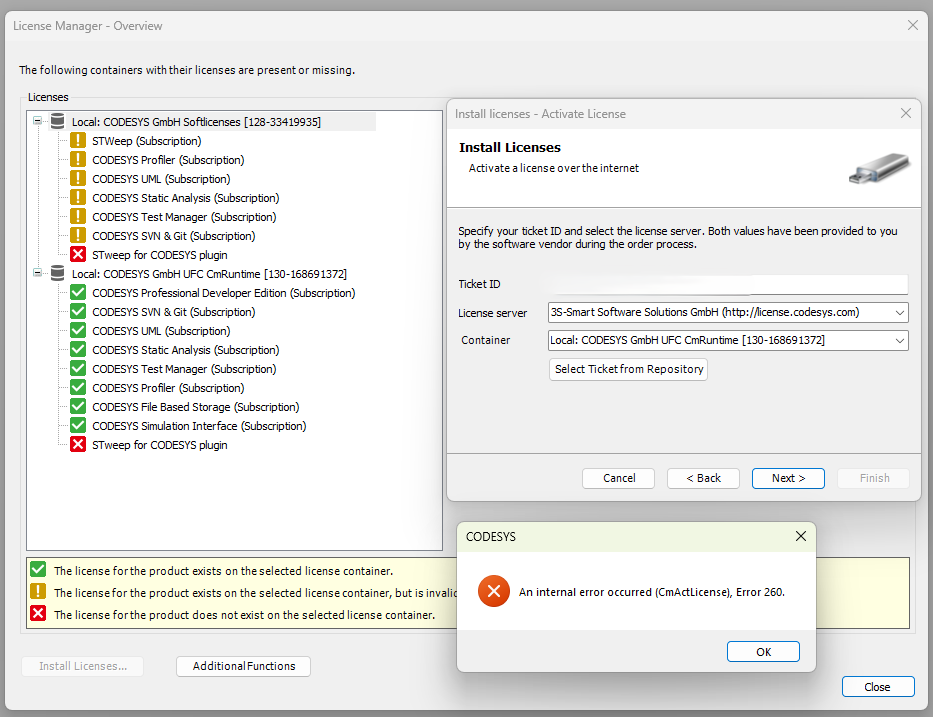Screen dimensions: 933x717
Task: Click green check beside Simulation Interface
Action: coord(78,426)
